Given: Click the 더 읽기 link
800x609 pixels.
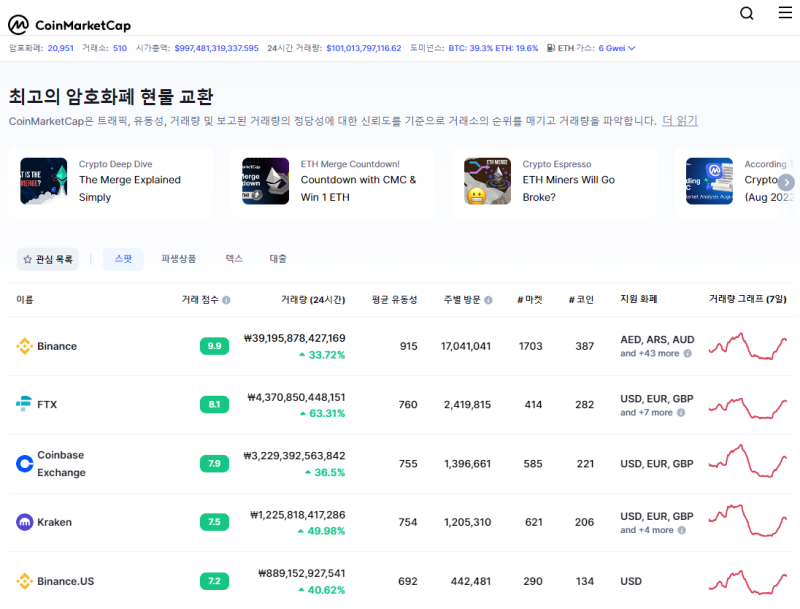Looking at the screenshot, I should tap(680, 121).
